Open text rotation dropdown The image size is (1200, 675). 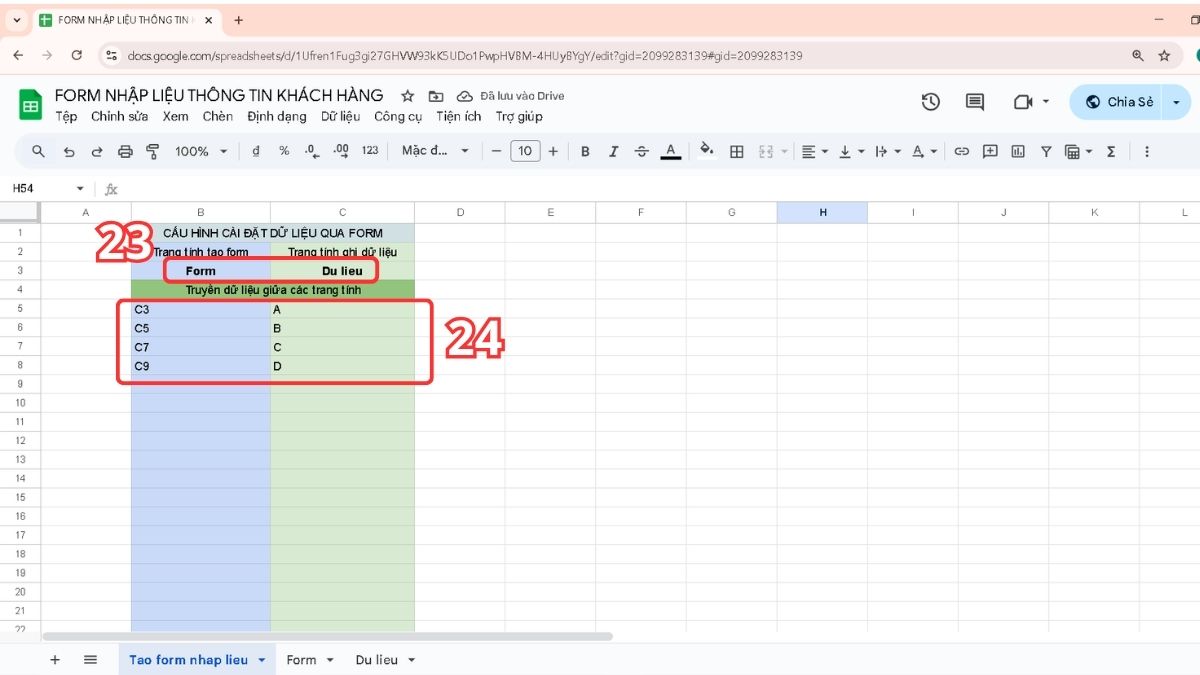click(924, 151)
